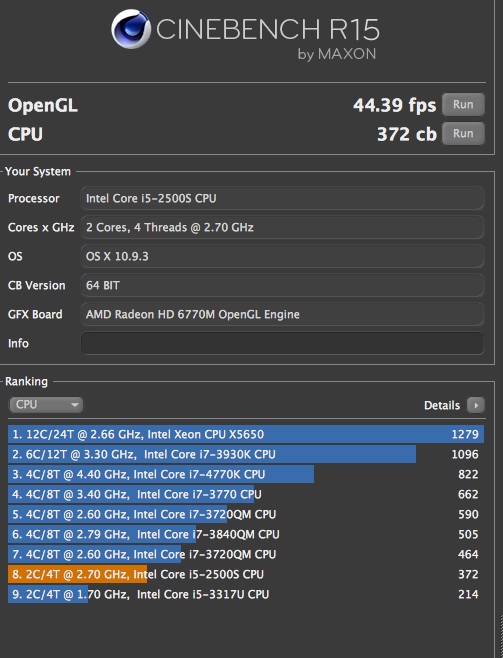This screenshot has width=503, height=658.
Task: Click the 44.39 fps OpenGL score
Action: point(394,105)
